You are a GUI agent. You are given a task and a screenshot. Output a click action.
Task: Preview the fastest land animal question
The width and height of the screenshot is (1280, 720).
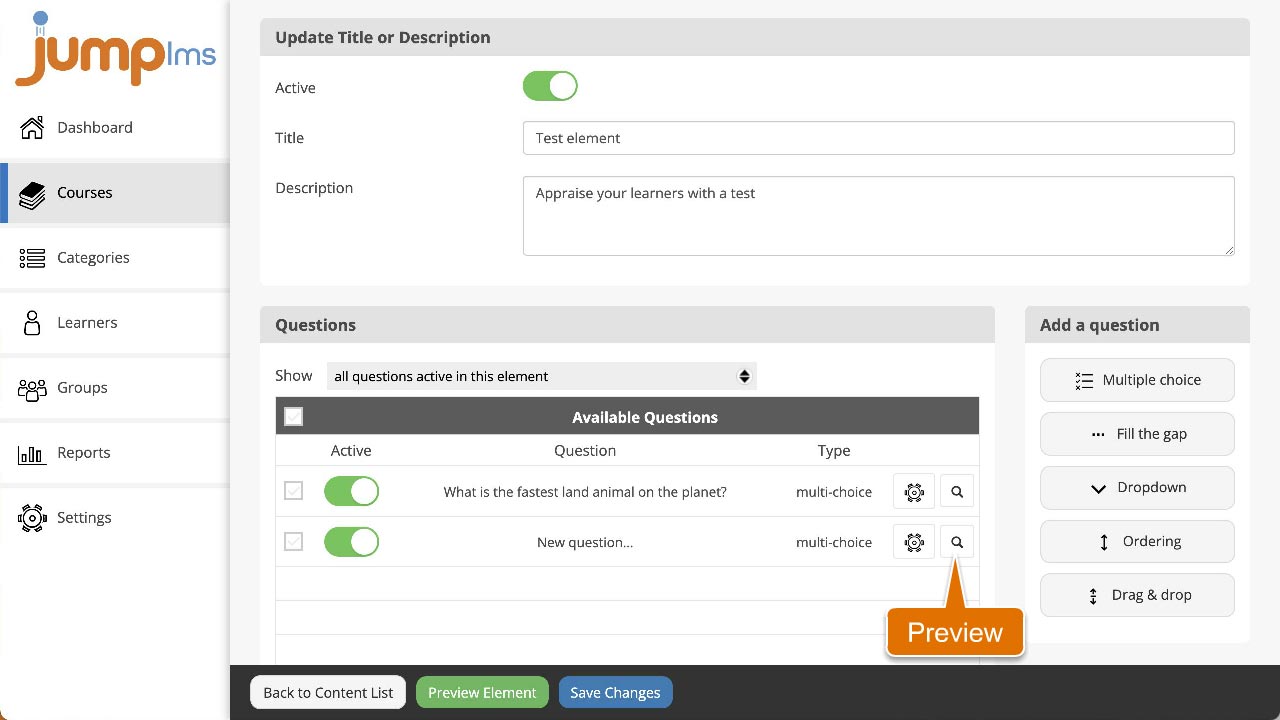click(957, 492)
